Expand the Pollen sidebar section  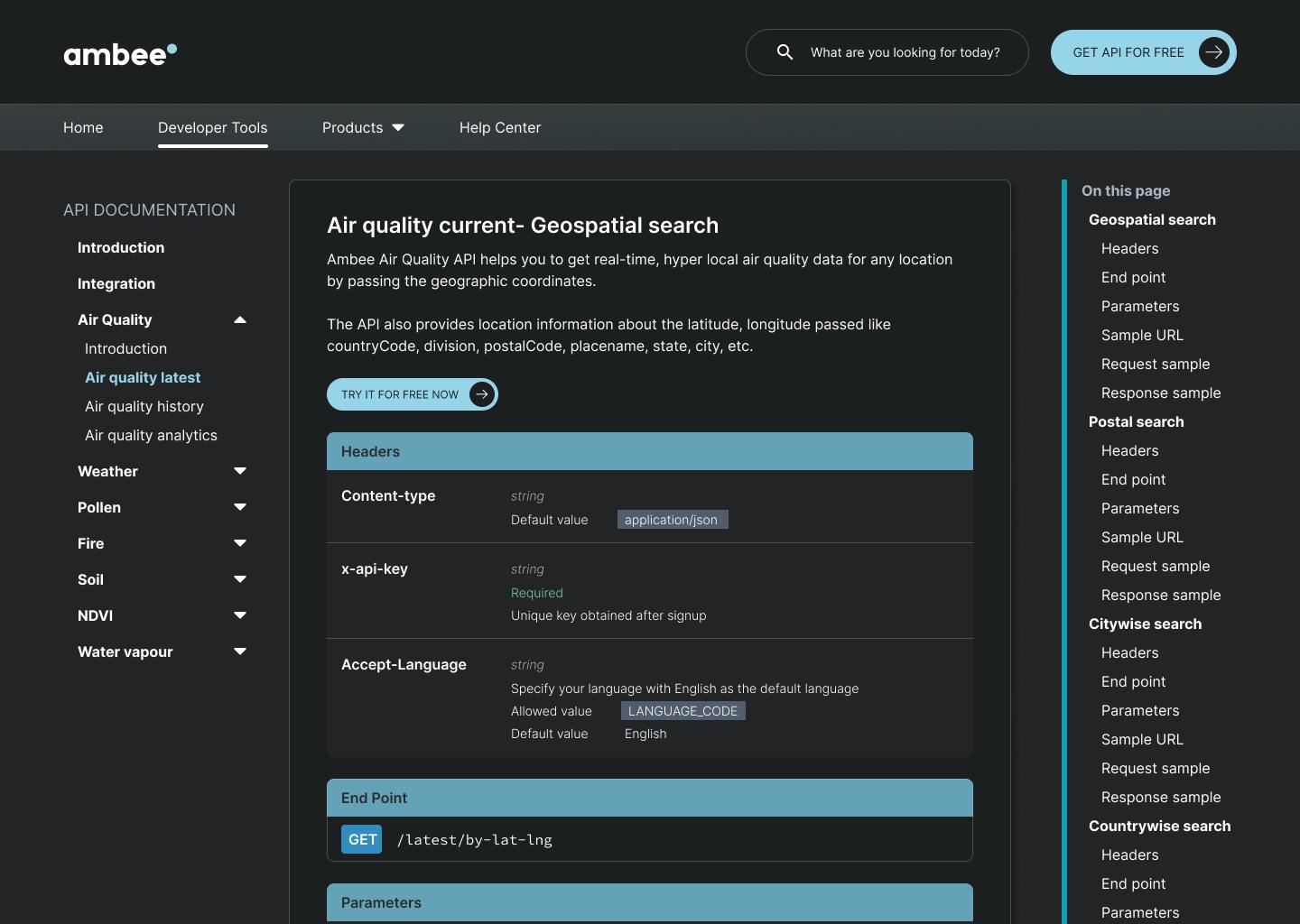[240, 507]
